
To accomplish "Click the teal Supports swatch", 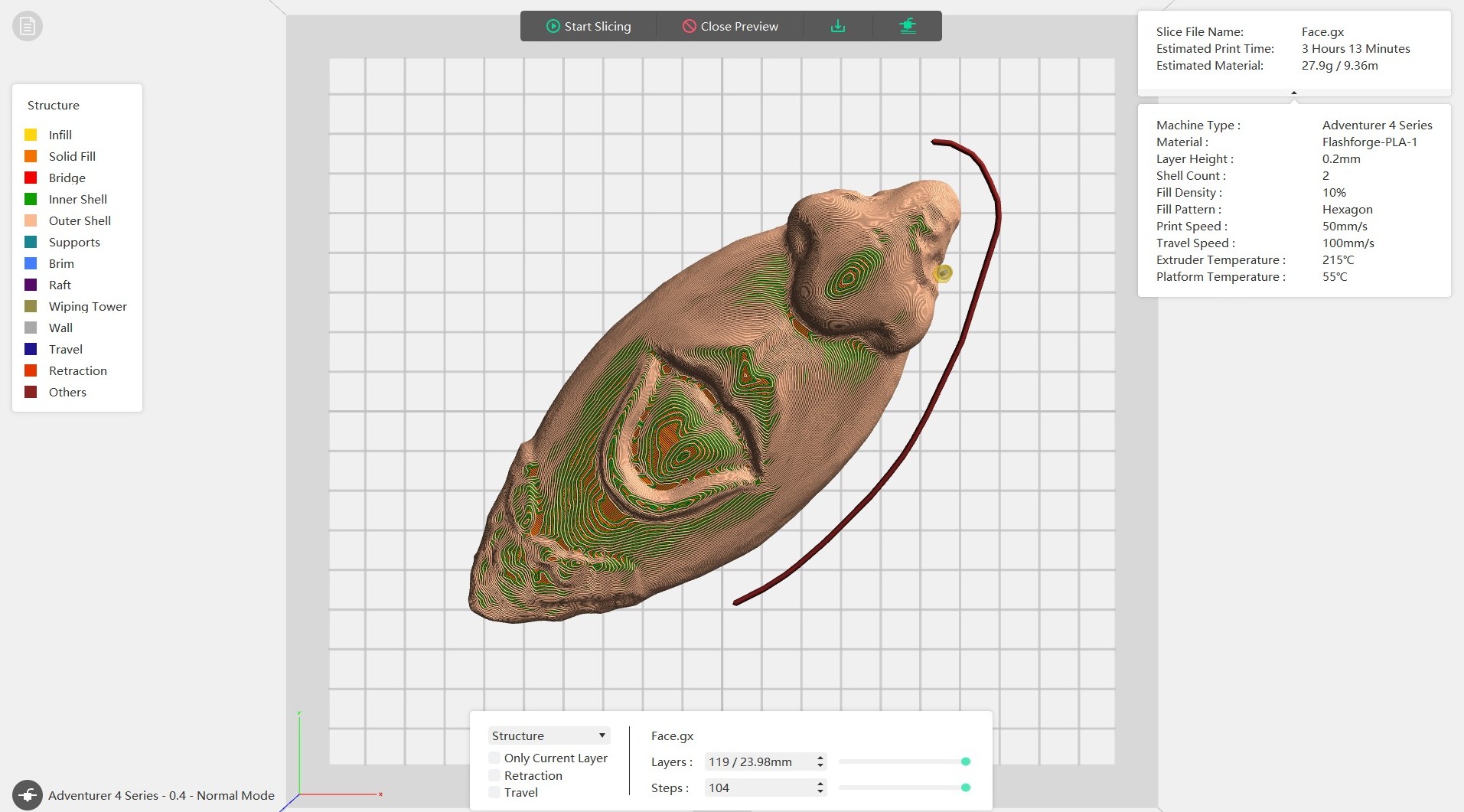I will [x=31, y=242].
